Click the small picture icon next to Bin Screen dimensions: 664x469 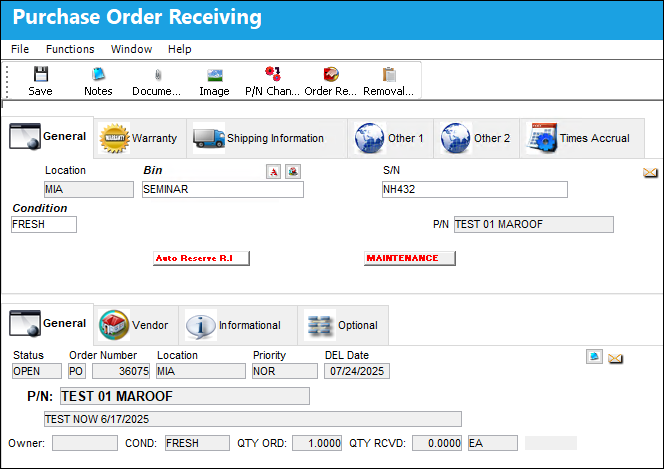pyautogui.click(x=293, y=172)
